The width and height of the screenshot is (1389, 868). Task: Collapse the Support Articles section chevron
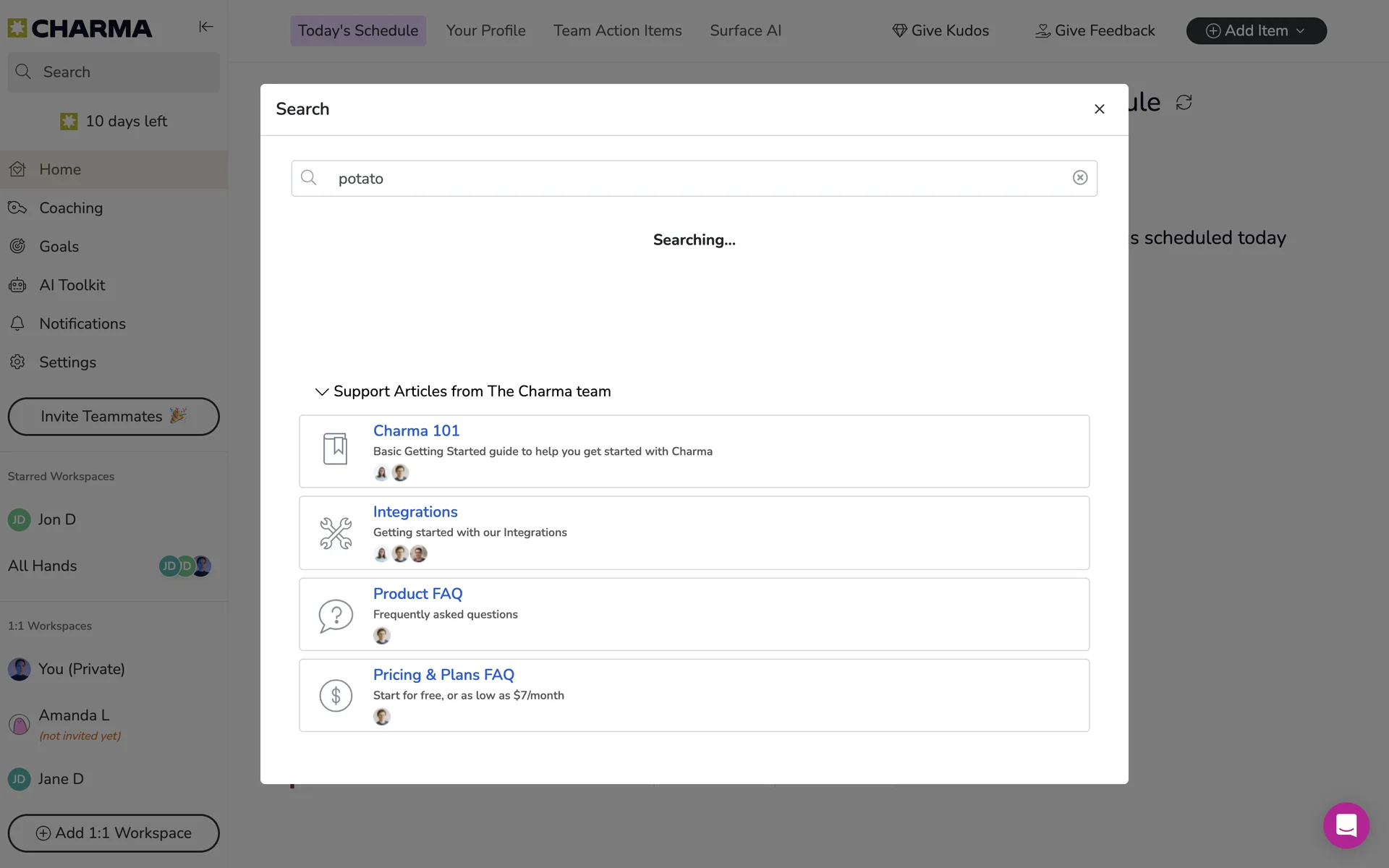pos(321,392)
